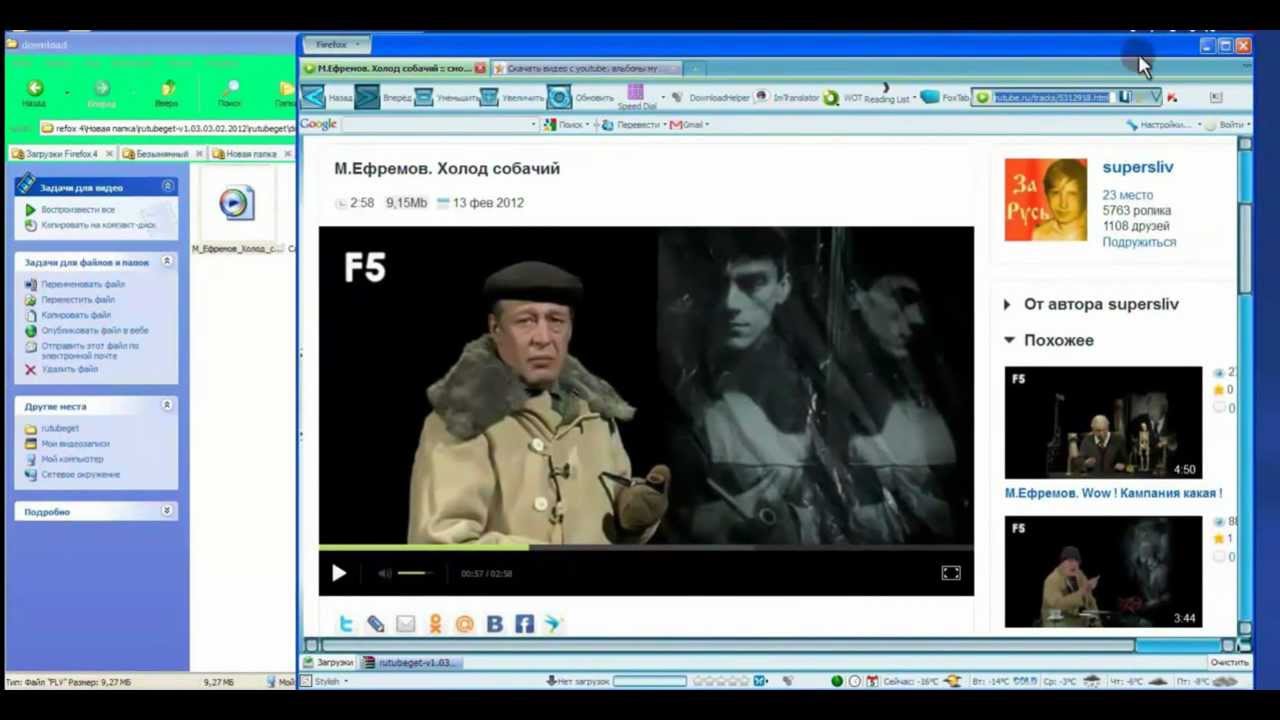This screenshot has width=1280, height=720.
Task: Collapse Задачи для файлов и папок chevron
Action: coord(167,261)
